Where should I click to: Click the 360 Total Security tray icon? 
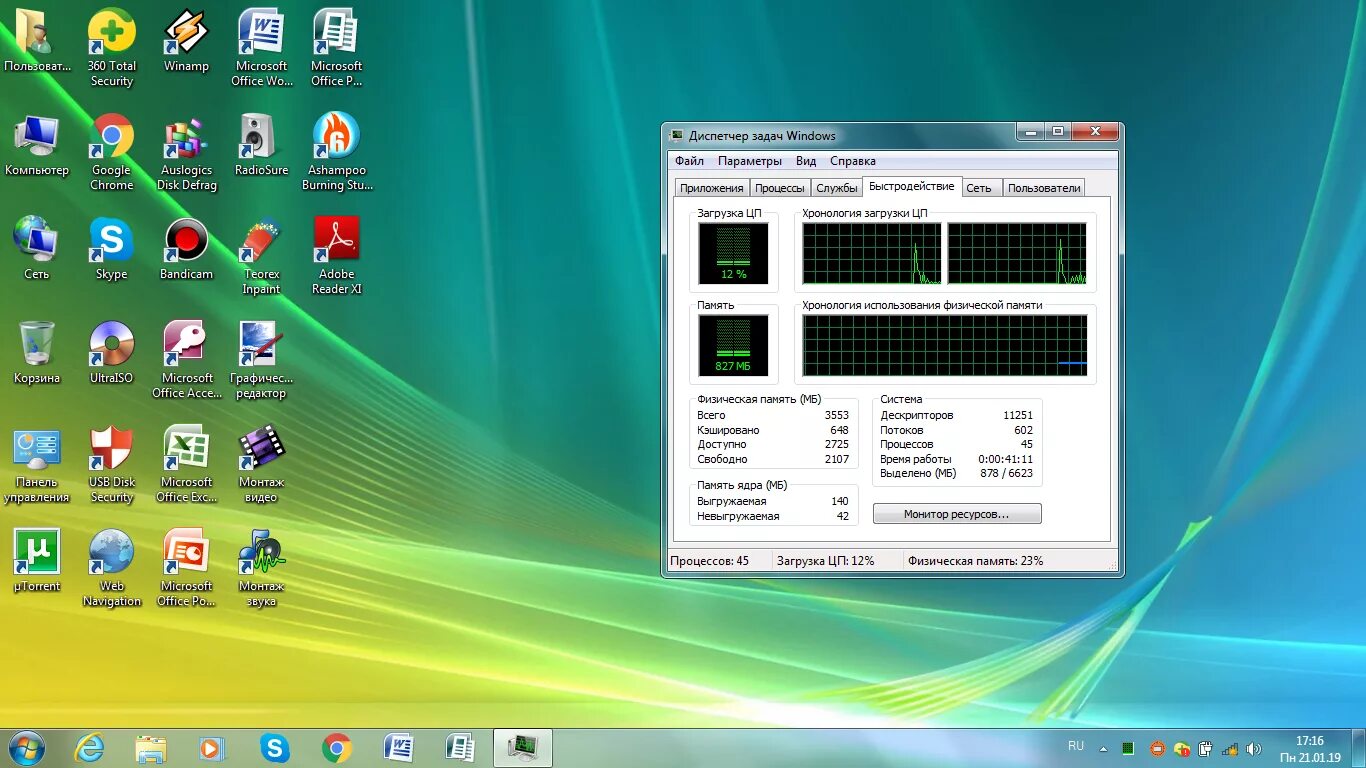1182,748
